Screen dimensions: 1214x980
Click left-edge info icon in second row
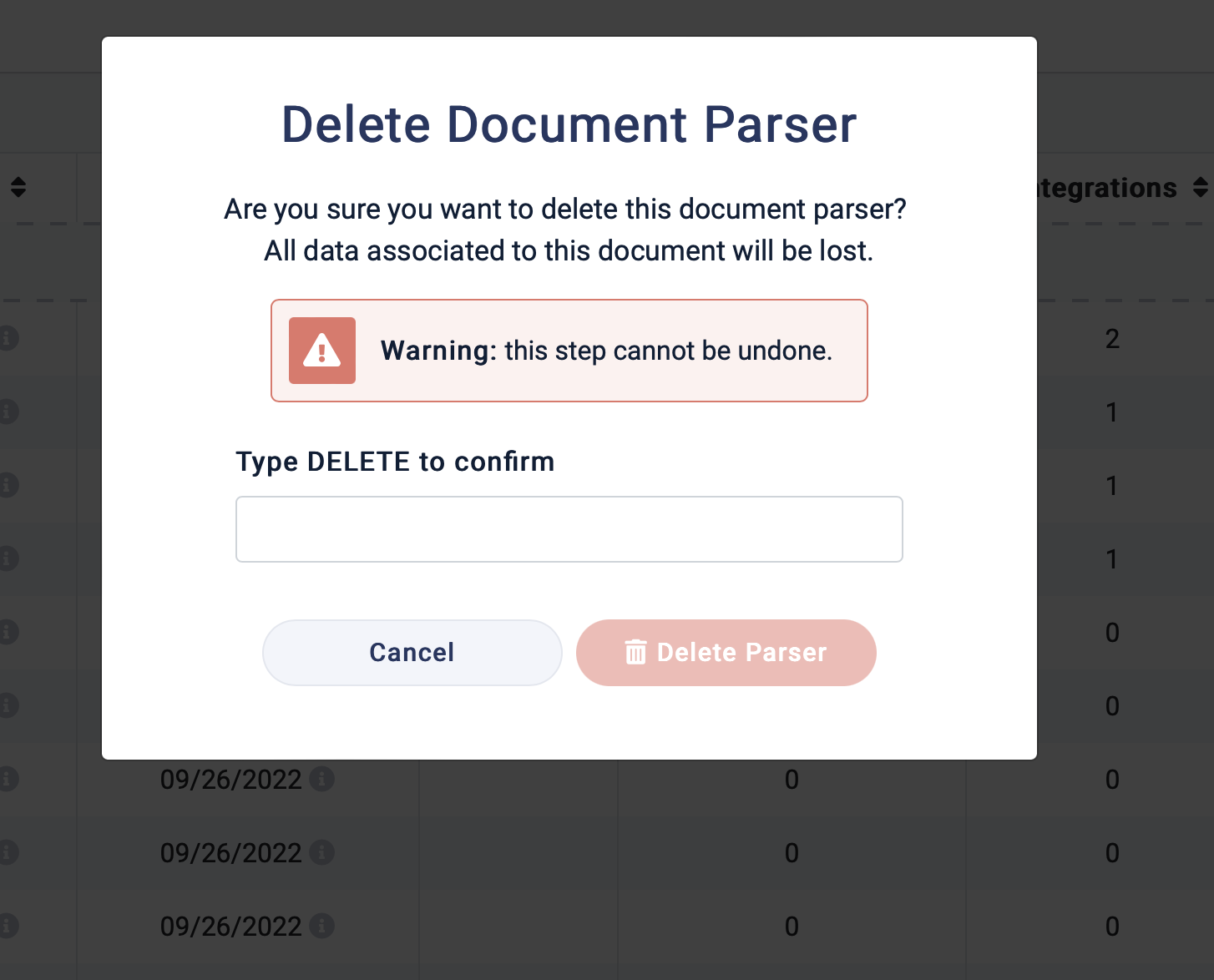click(8, 412)
